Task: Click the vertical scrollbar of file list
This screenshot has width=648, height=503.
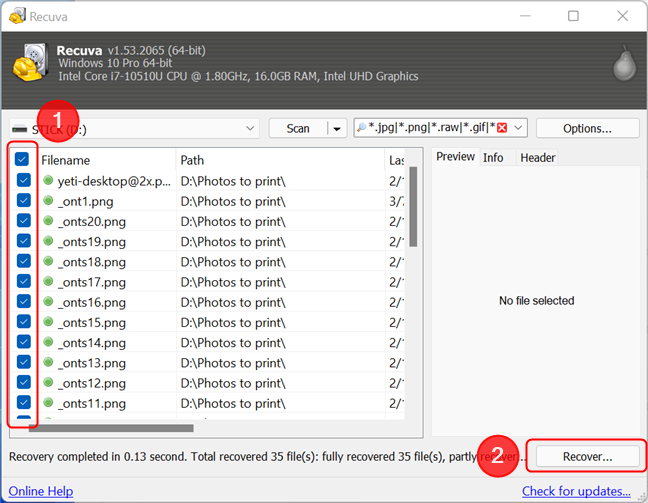Action: tap(413, 207)
